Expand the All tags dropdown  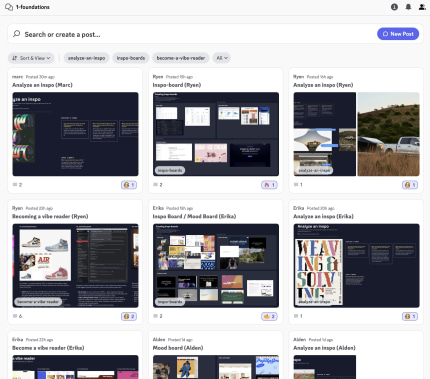[222, 58]
